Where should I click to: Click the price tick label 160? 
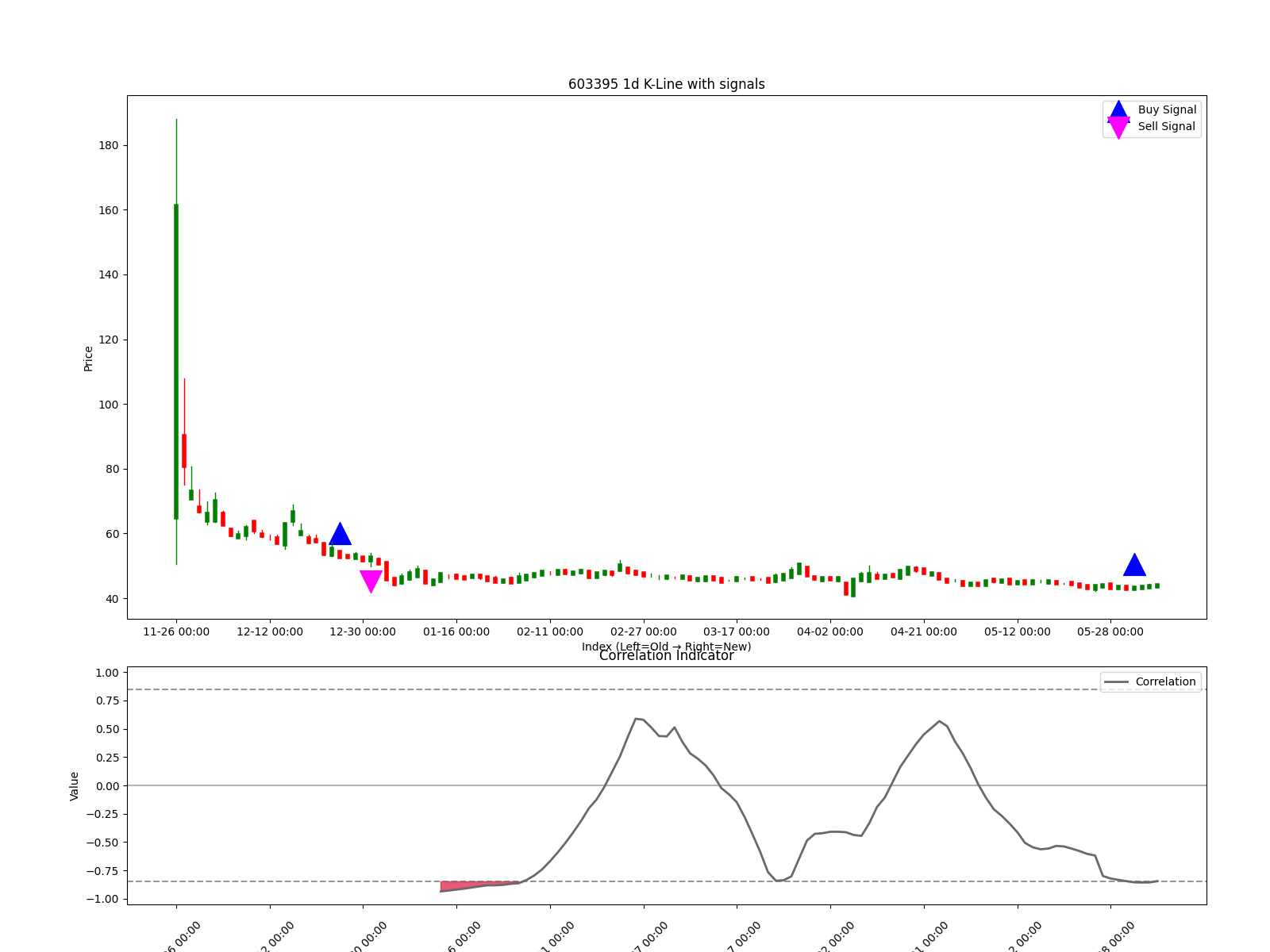pyautogui.click(x=110, y=210)
